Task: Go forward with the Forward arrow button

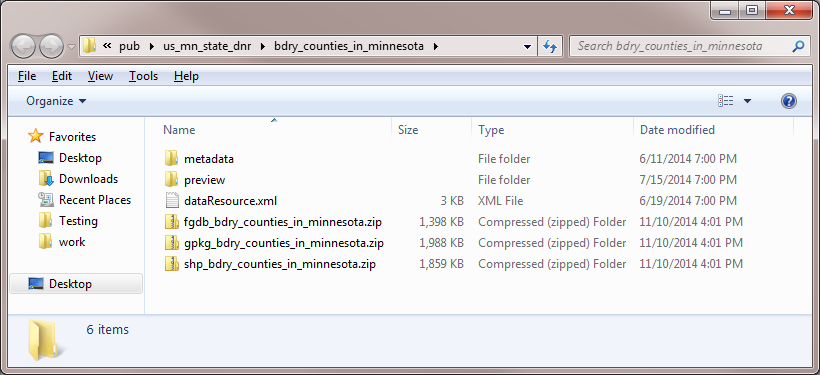Action: point(52,47)
